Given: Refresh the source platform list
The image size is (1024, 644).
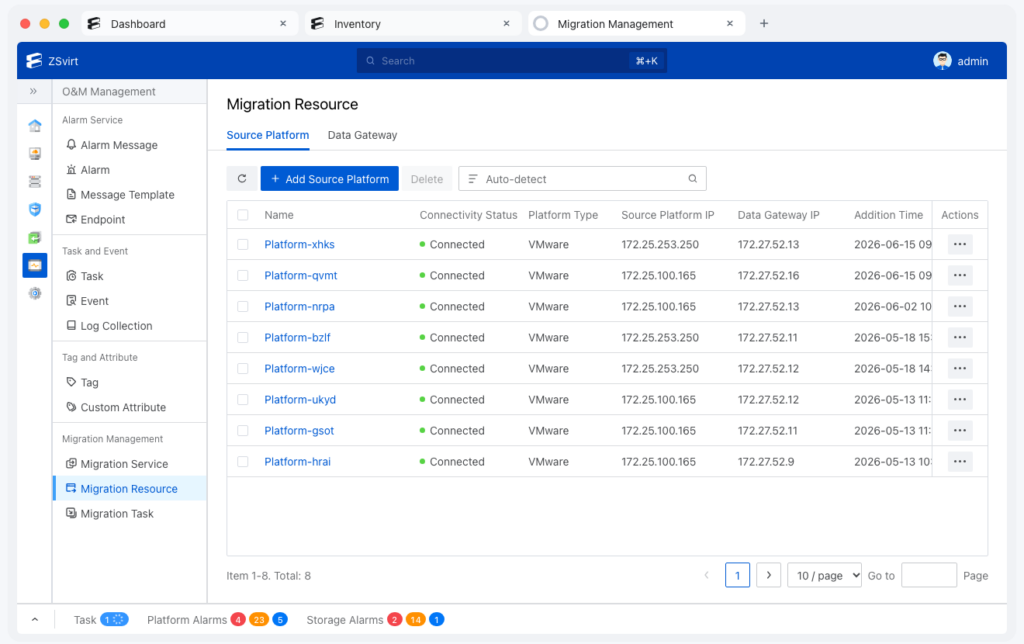Looking at the screenshot, I should [x=242, y=178].
